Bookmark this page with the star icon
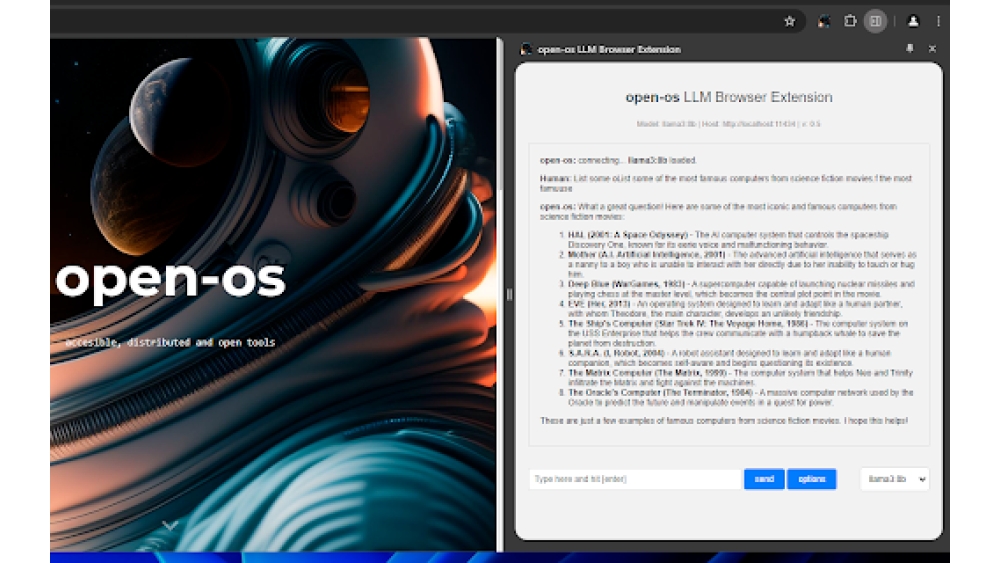 click(x=790, y=22)
